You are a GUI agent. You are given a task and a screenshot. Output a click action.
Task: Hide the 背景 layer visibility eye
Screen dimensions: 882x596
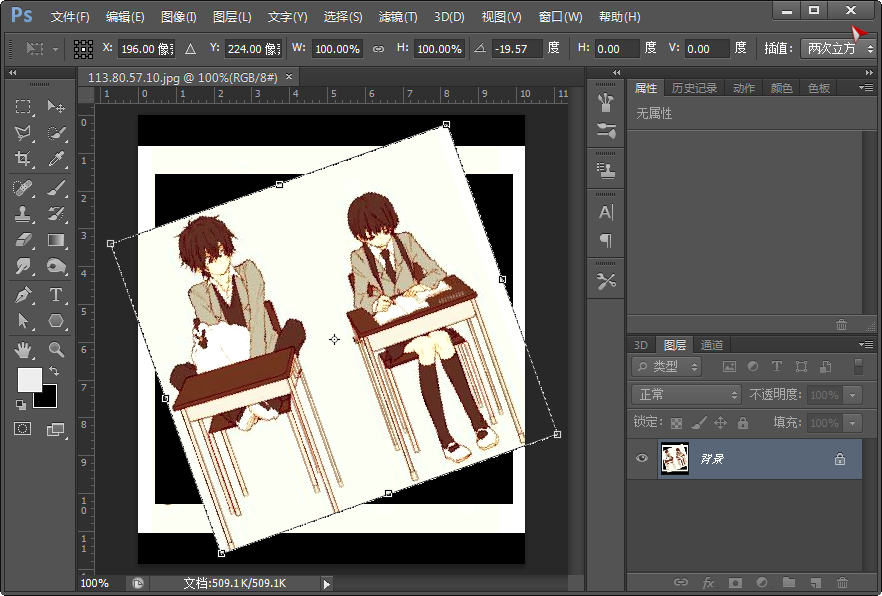coord(642,458)
